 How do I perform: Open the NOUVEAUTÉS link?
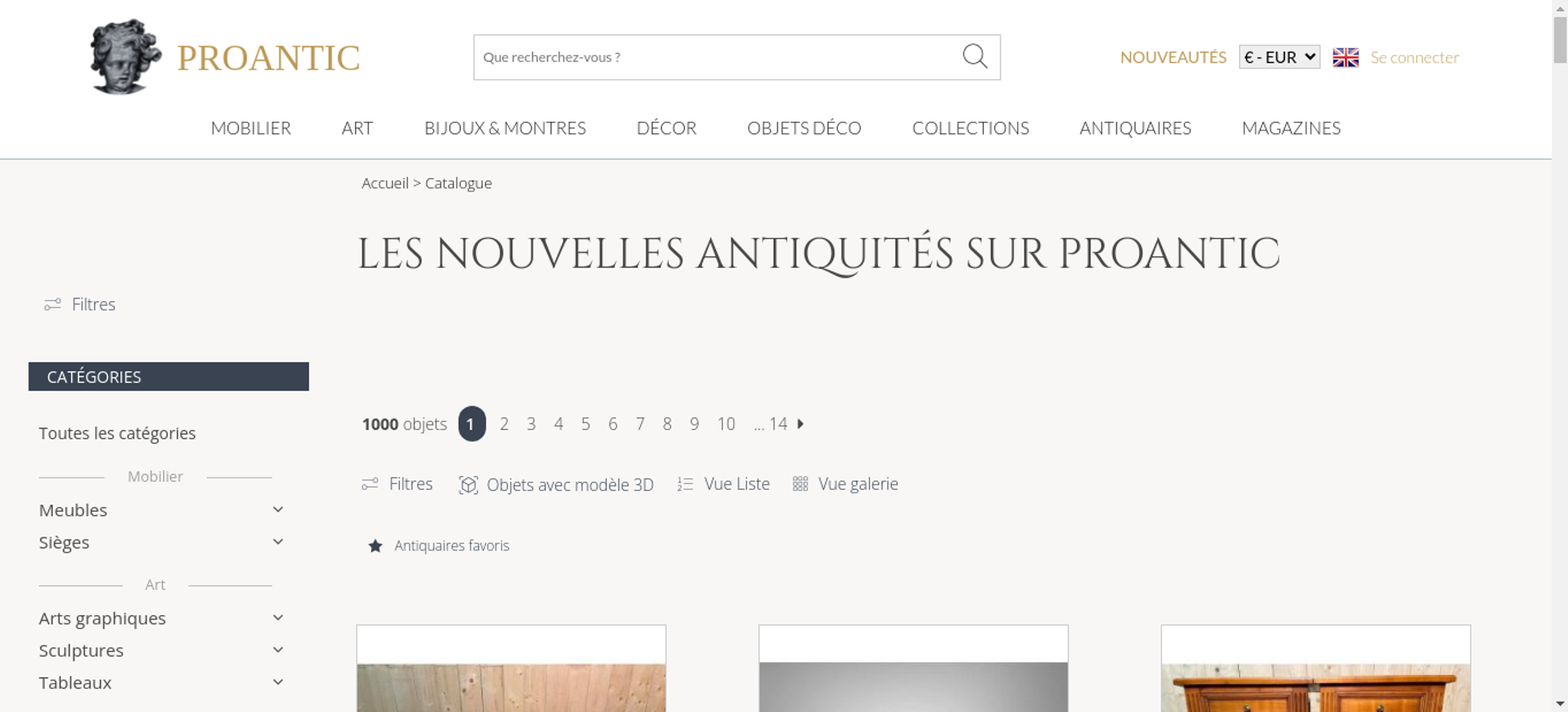pyautogui.click(x=1173, y=57)
